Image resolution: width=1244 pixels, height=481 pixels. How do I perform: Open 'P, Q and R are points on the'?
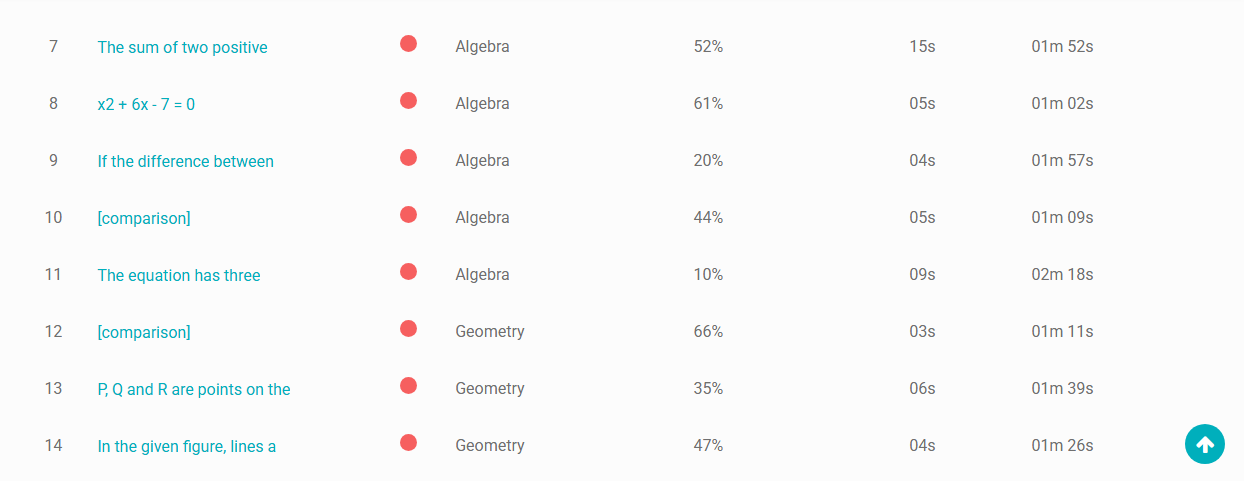(x=194, y=389)
